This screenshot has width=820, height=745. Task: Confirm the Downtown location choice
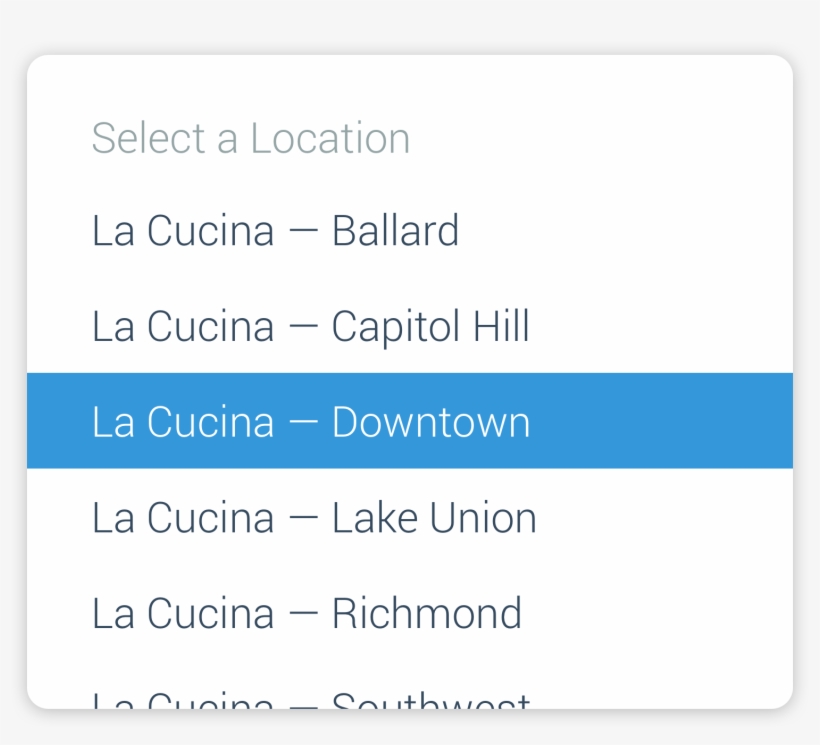[x=311, y=422]
